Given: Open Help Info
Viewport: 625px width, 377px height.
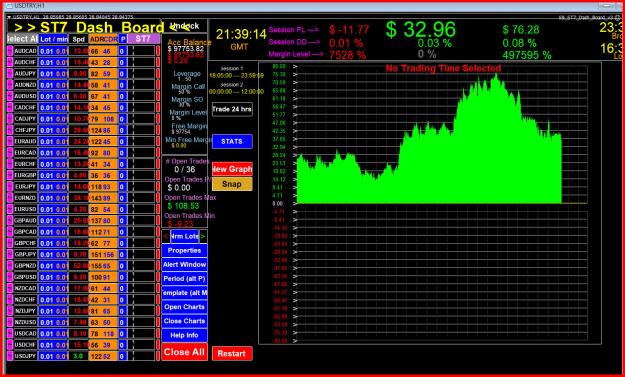Looking at the screenshot, I should (x=185, y=335).
